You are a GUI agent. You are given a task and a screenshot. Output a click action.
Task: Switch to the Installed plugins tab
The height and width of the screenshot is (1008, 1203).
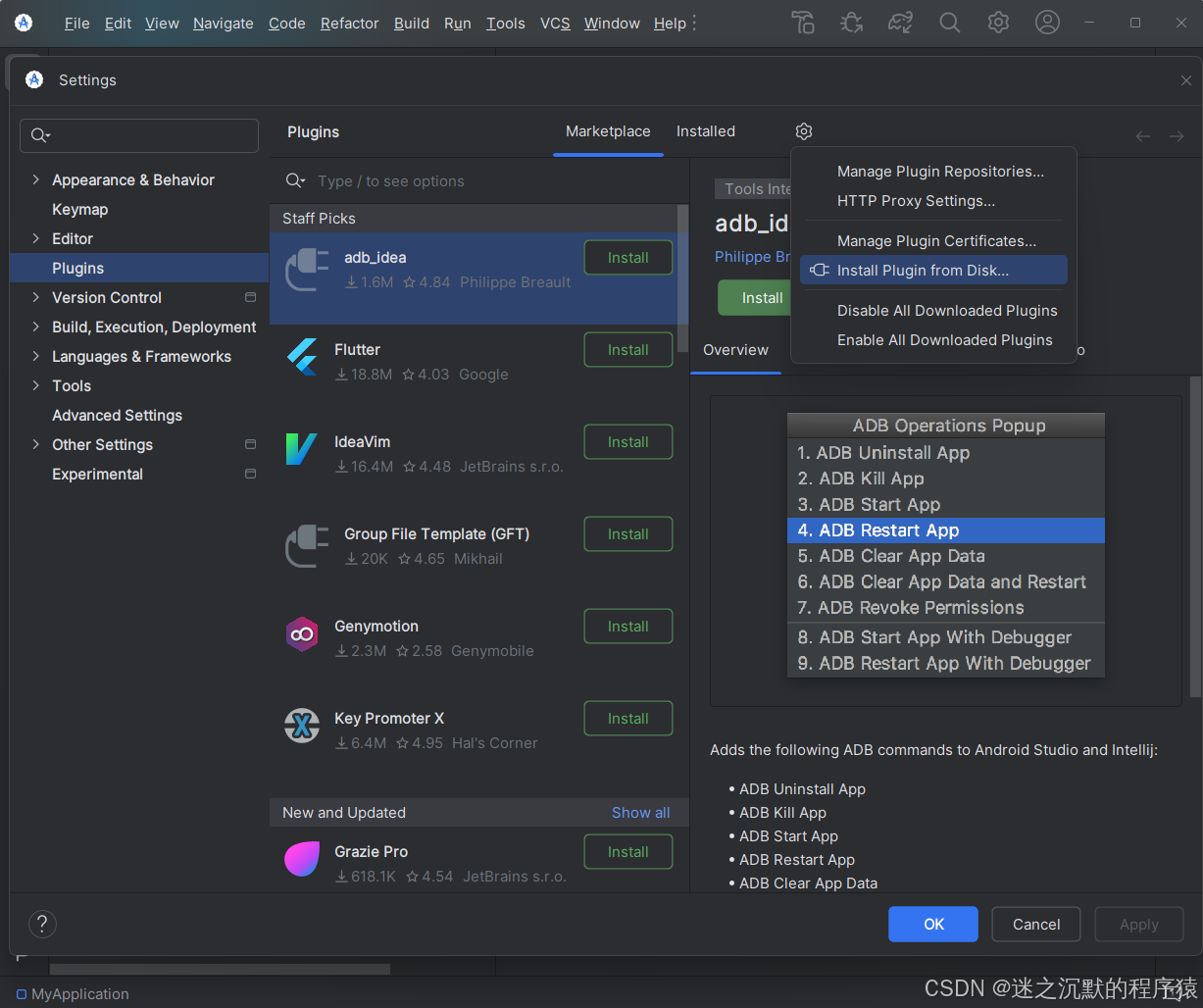pos(705,131)
